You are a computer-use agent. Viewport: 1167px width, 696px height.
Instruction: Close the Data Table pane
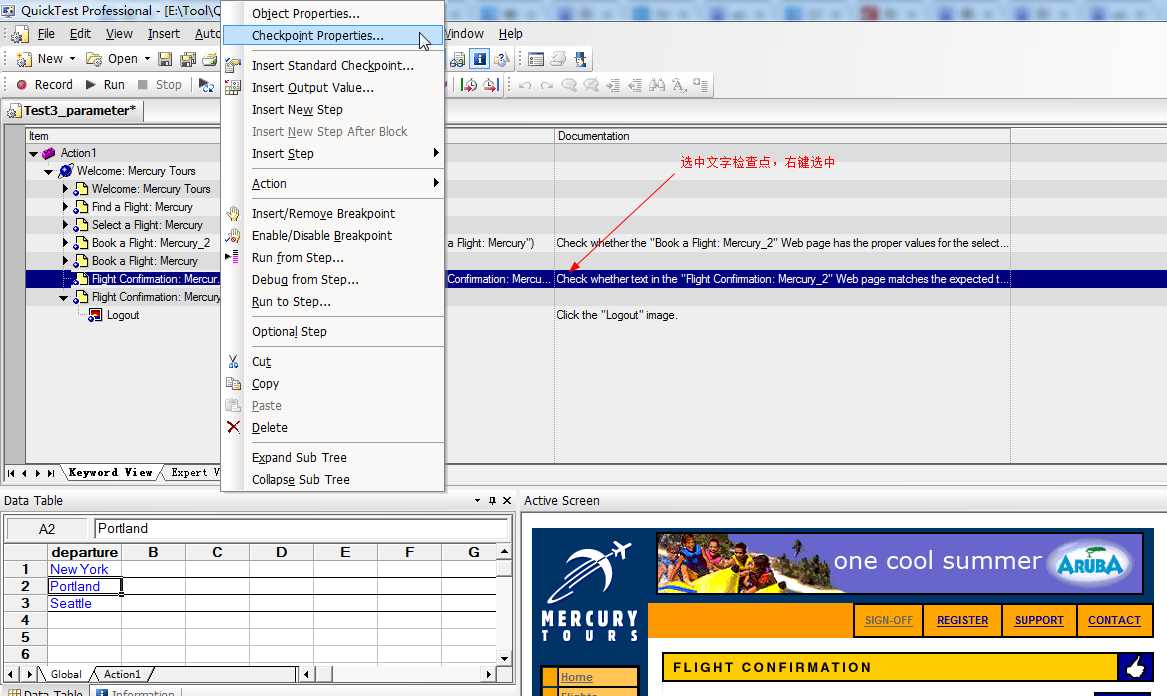pos(507,501)
